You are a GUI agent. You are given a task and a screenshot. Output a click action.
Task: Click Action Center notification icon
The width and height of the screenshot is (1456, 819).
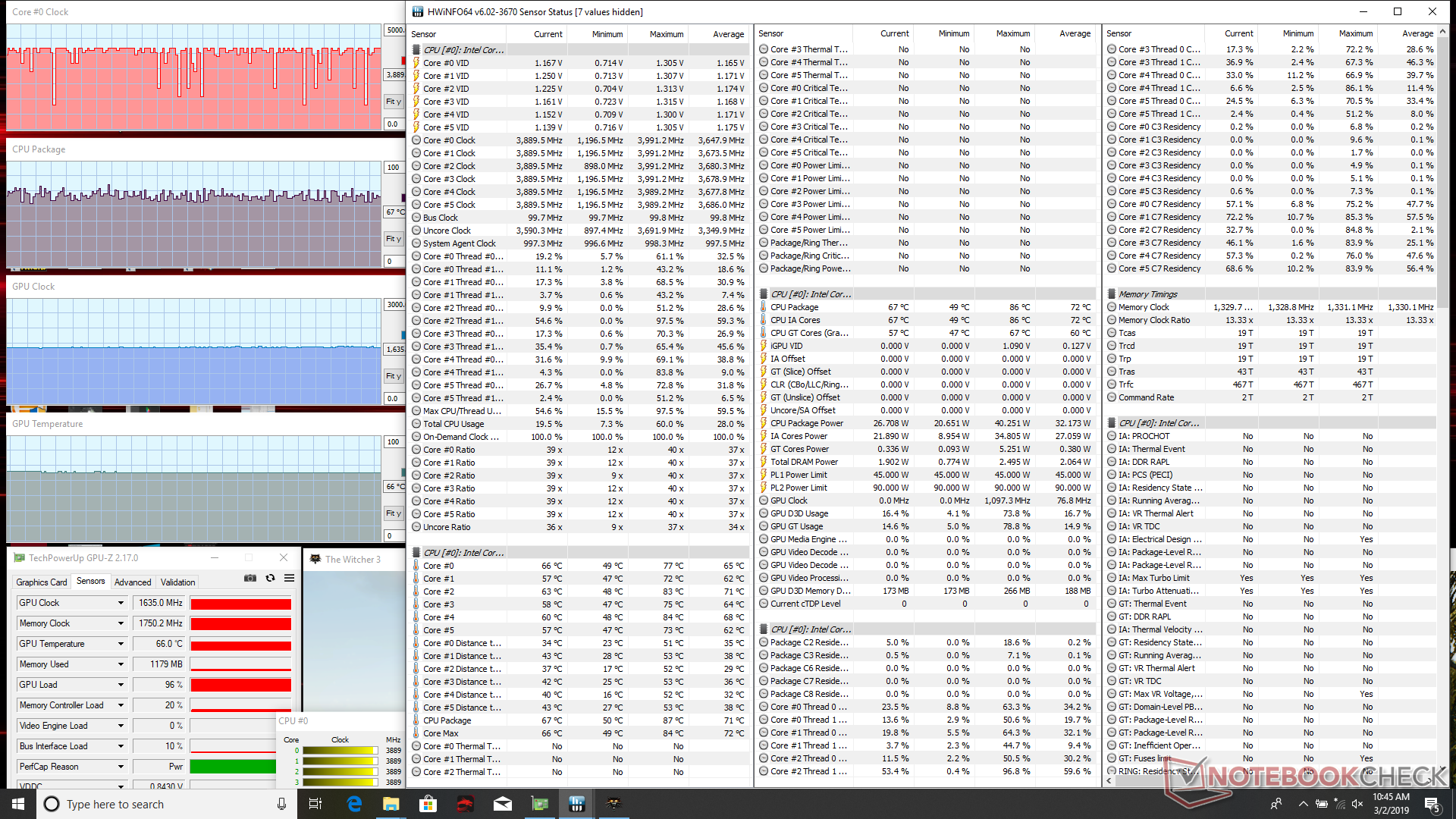1432,804
